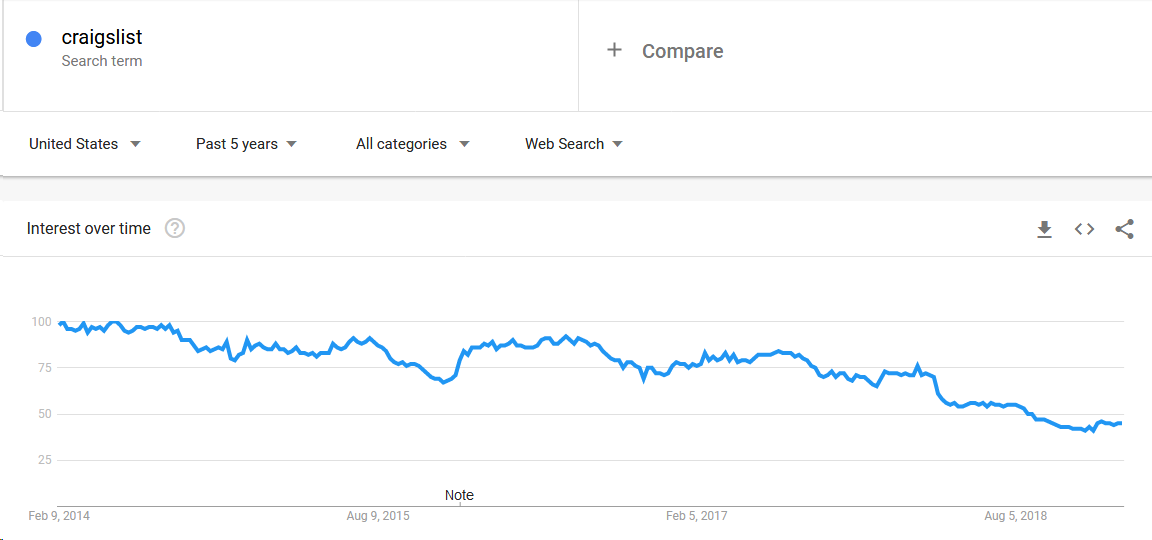This screenshot has height=540, width=1152.
Task: Click the Interest over time heading
Action: tap(89, 229)
